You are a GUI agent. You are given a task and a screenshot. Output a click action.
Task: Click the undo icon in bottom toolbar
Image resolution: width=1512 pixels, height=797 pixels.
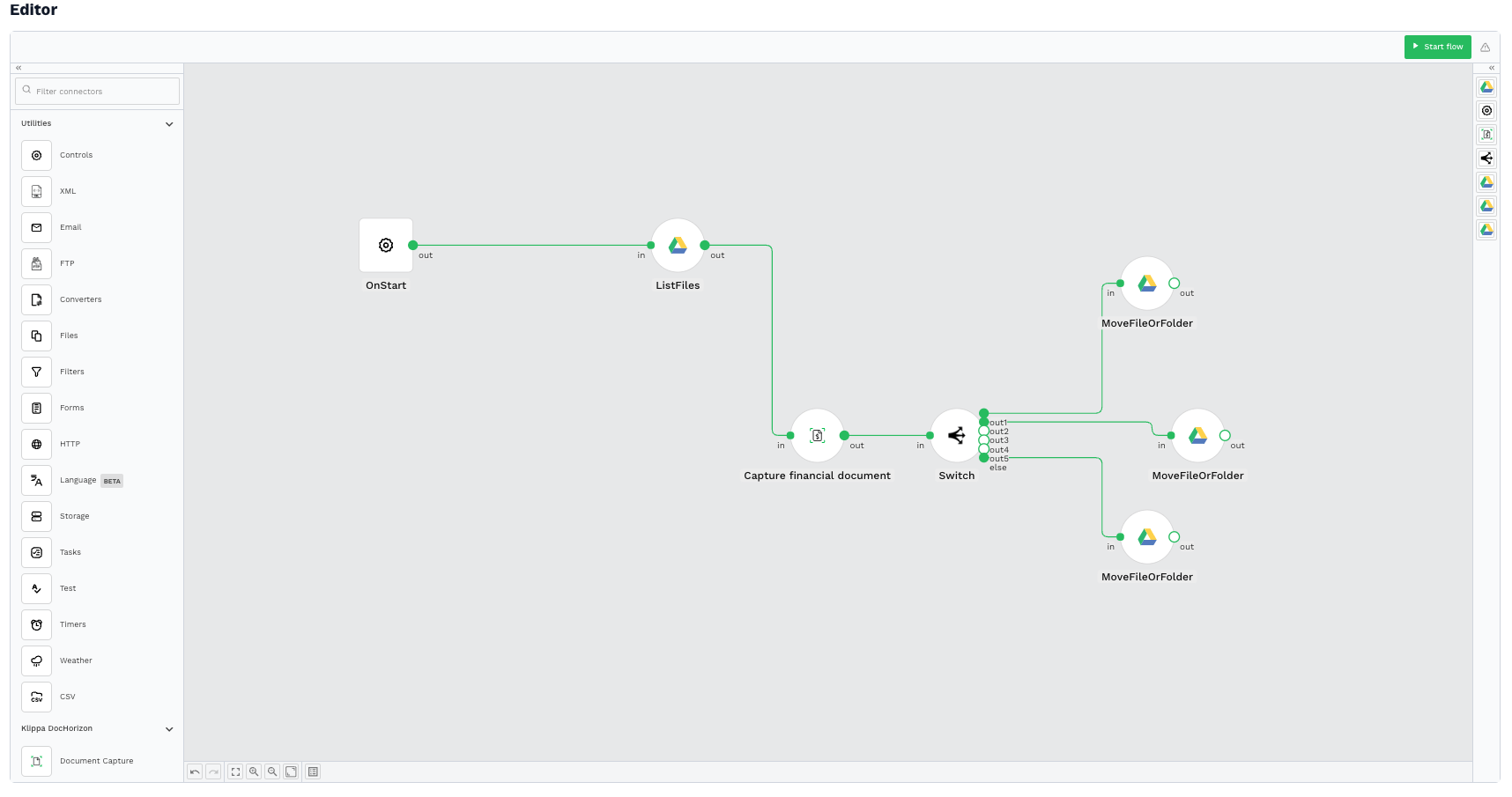[x=195, y=771]
